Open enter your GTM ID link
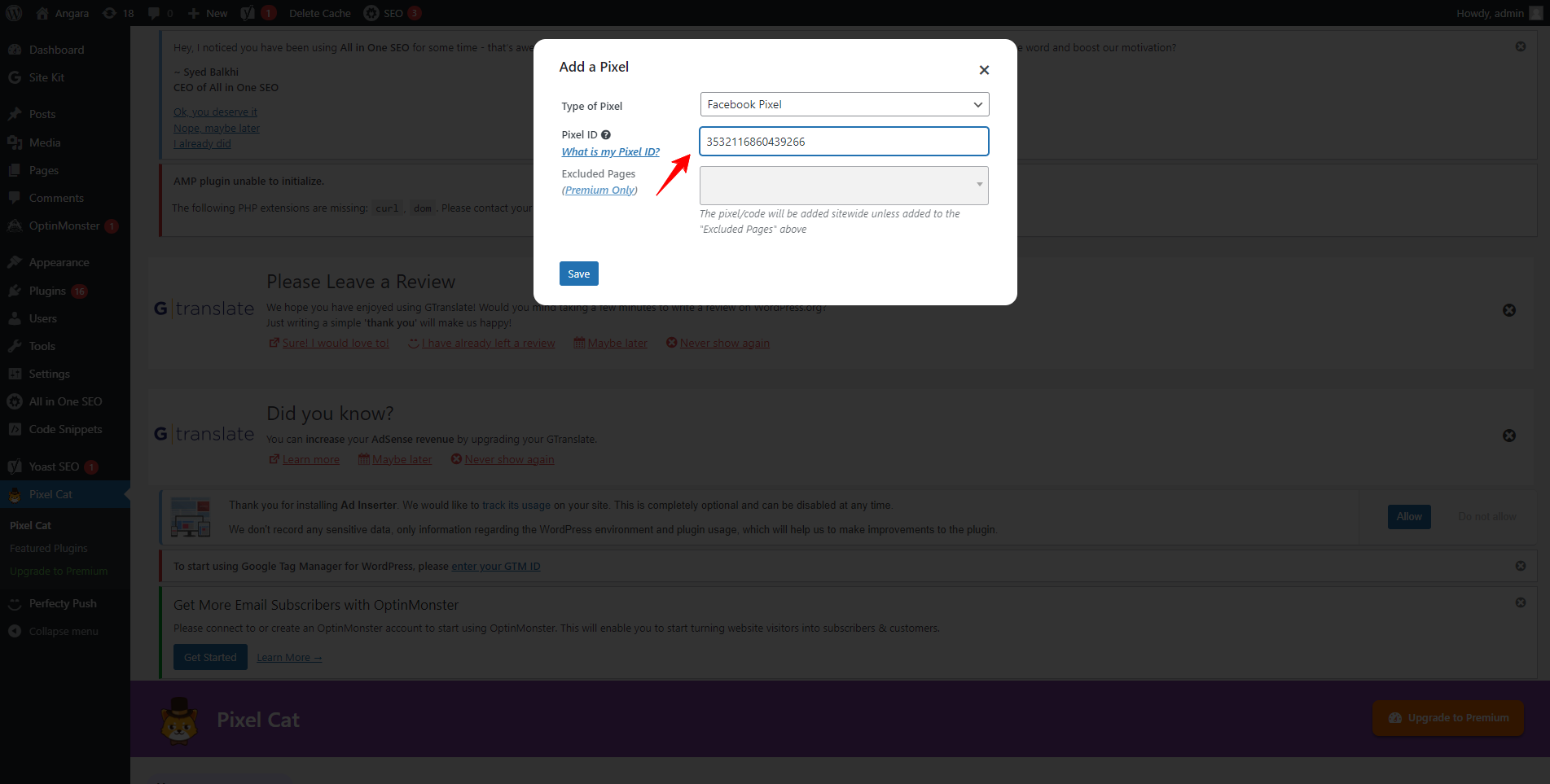The image size is (1550, 784). click(496, 566)
